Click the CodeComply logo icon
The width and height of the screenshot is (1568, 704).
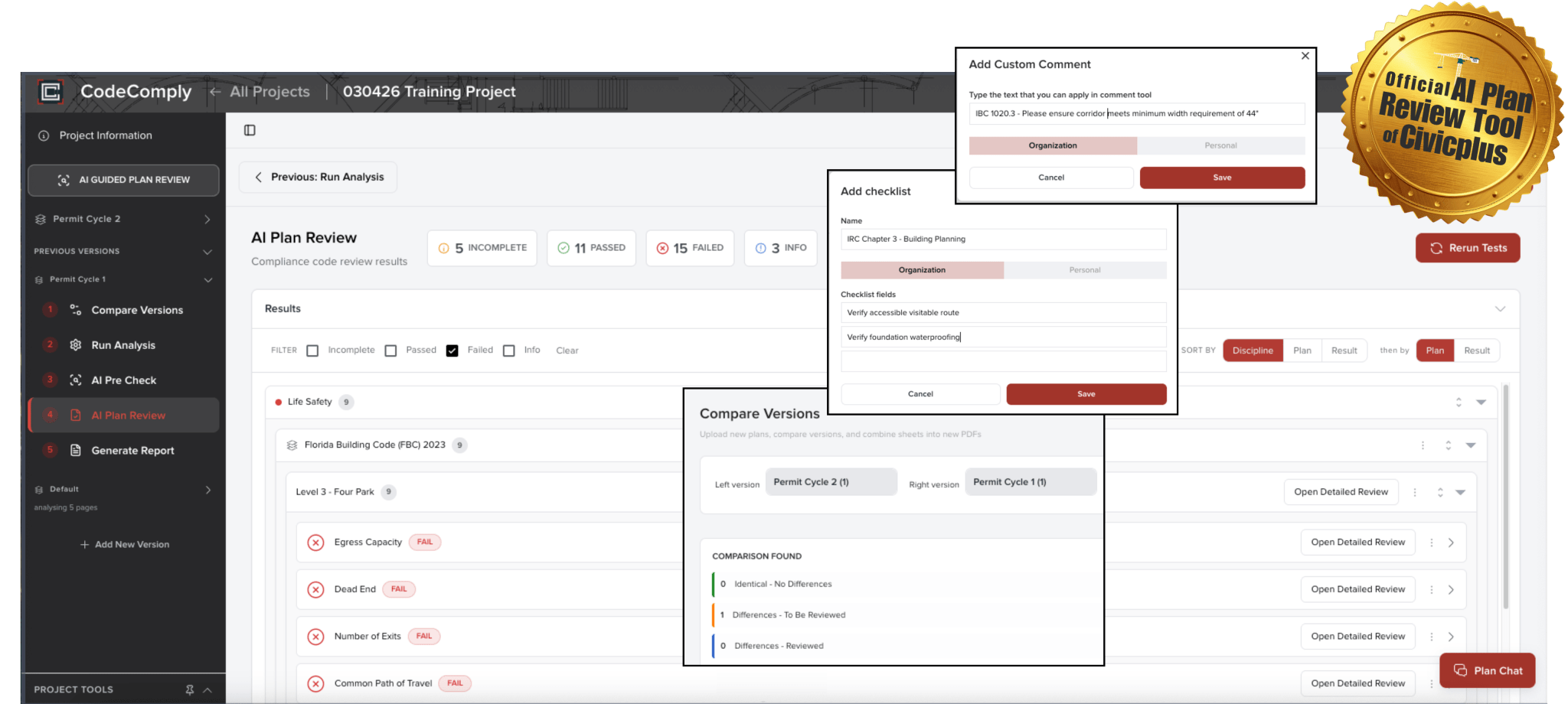coord(51,92)
